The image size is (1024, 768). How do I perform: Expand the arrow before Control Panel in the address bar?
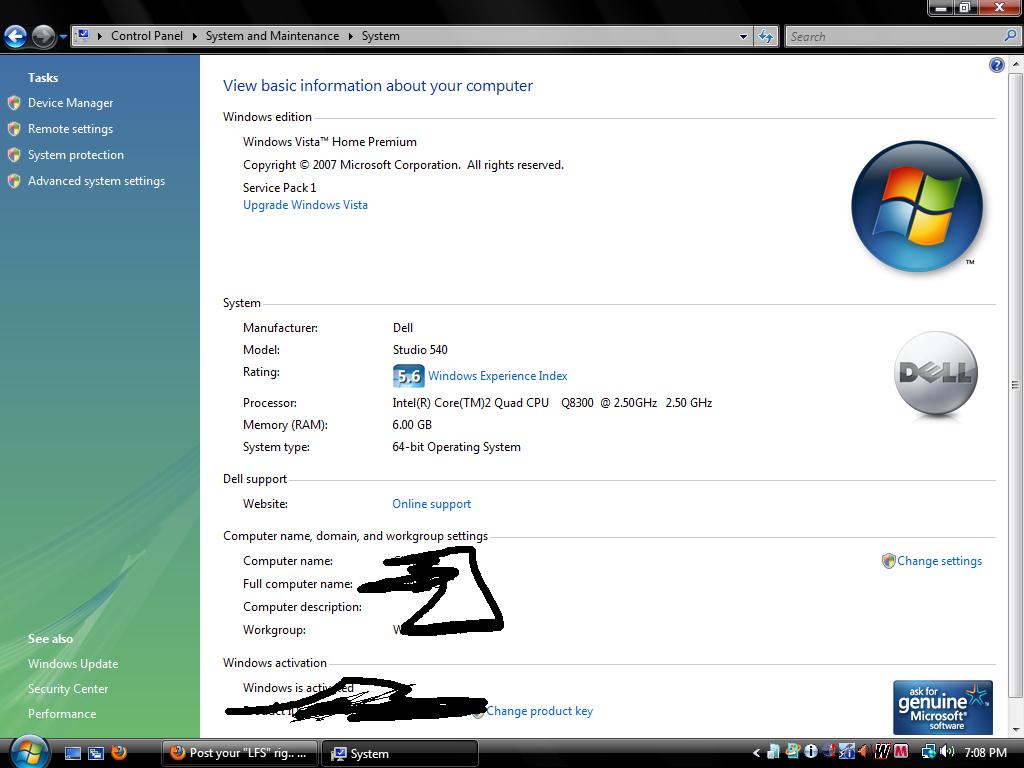[x=100, y=36]
